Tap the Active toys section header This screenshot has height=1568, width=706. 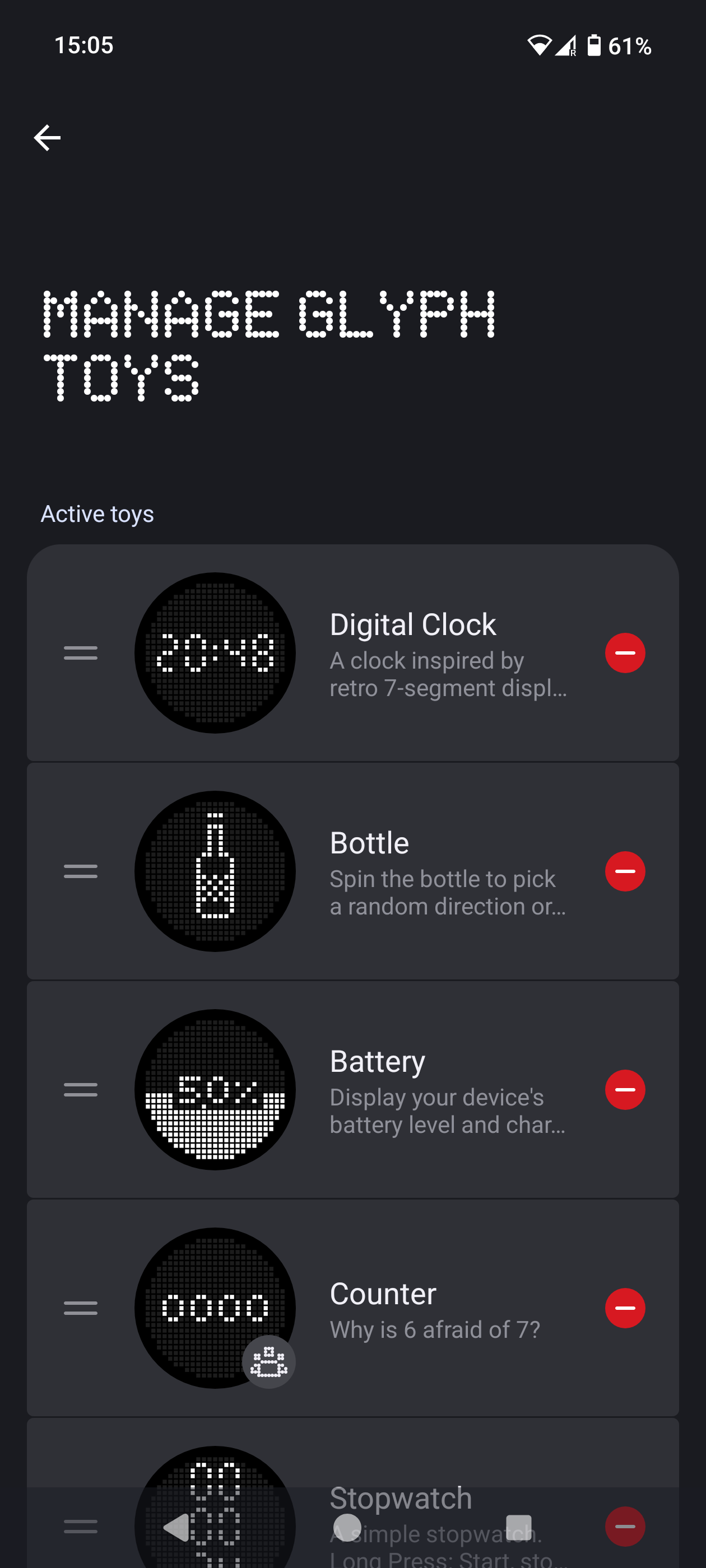coord(97,514)
